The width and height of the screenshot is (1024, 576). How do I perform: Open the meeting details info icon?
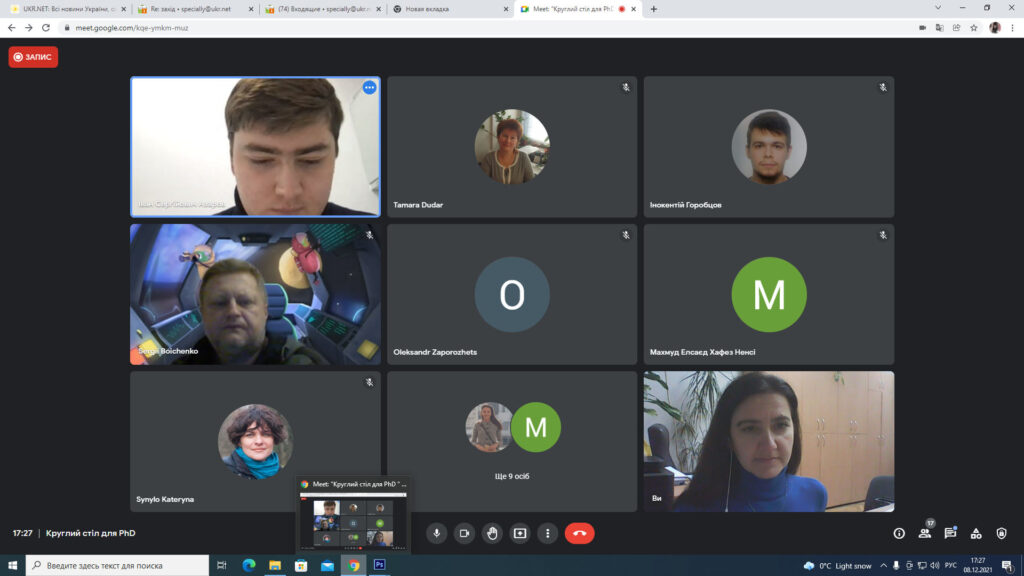[899, 534]
